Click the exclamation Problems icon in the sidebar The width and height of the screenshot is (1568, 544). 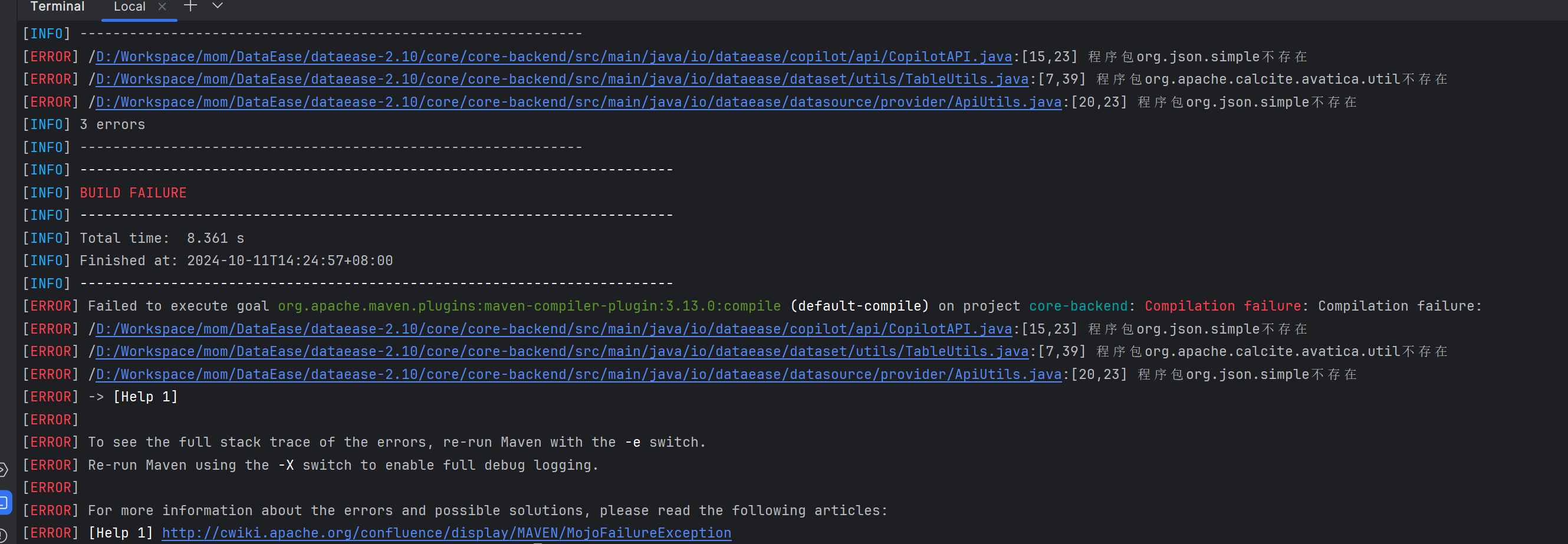click(3, 534)
